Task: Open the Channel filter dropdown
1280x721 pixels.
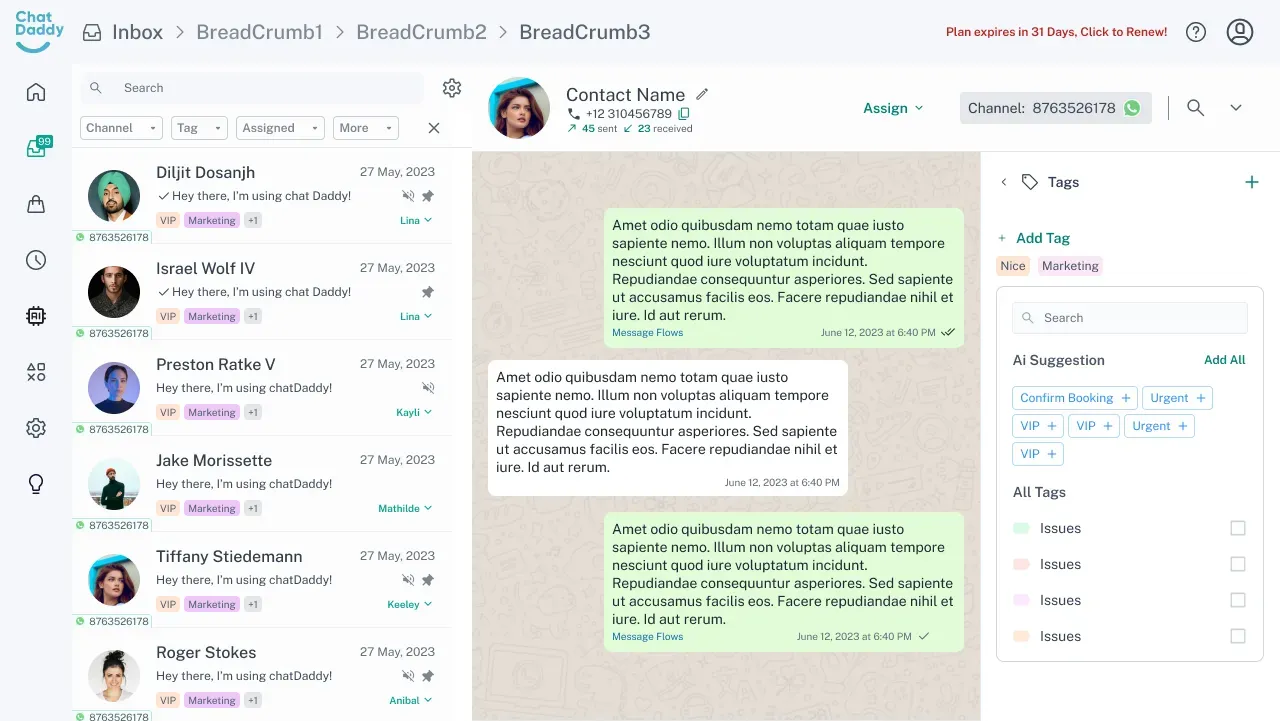Action: (121, 128)
